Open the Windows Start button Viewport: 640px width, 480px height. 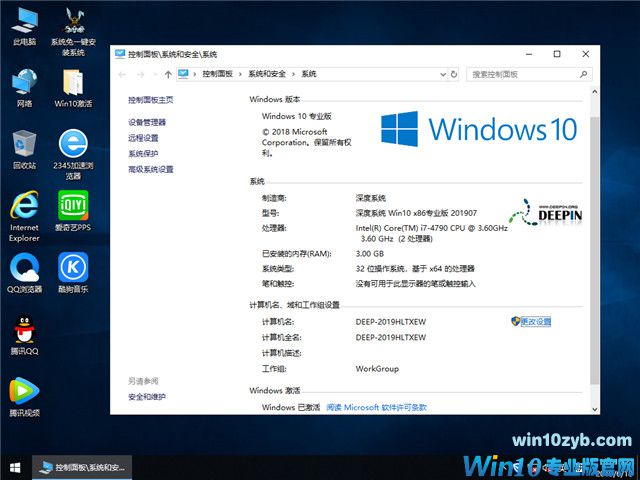(15, 468)
